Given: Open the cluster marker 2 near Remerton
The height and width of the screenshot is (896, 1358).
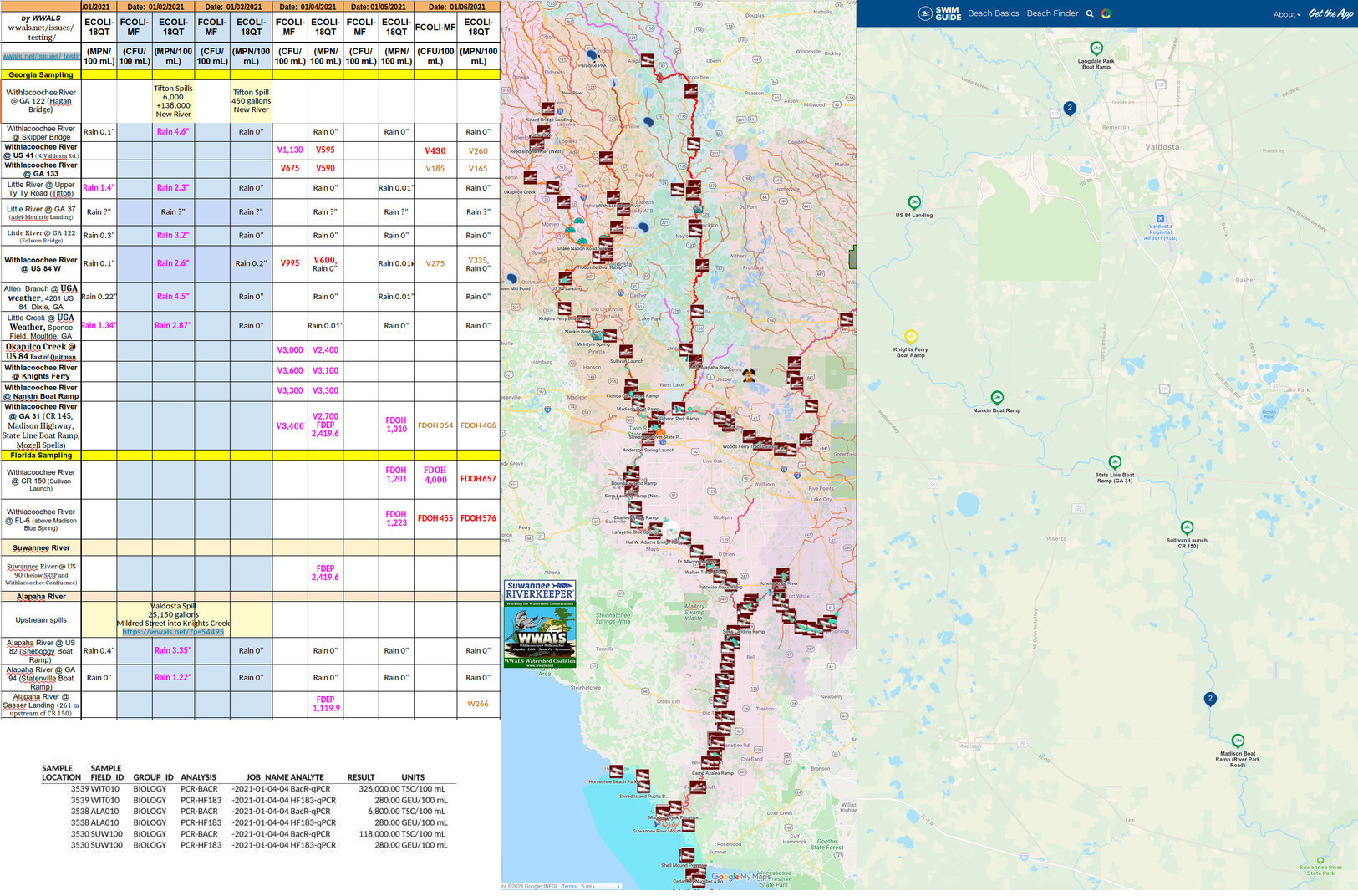Looking at the screenshot, I should pos(1069,109).
